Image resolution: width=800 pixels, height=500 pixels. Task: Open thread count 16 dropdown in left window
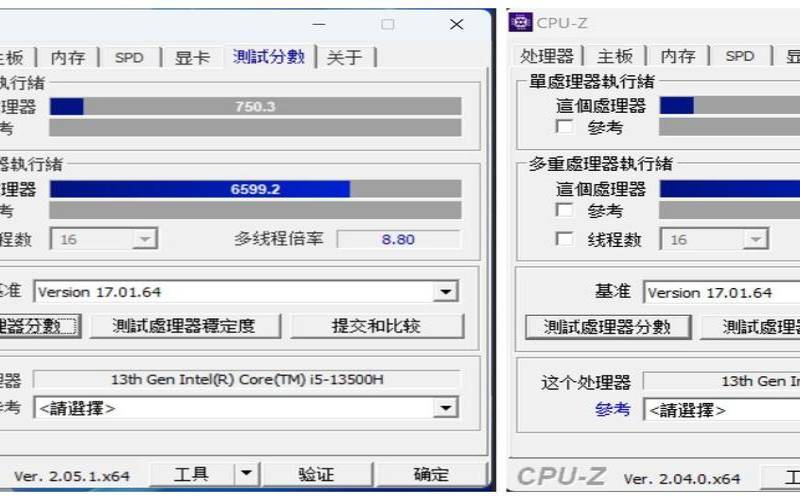[x=104, y=239]
